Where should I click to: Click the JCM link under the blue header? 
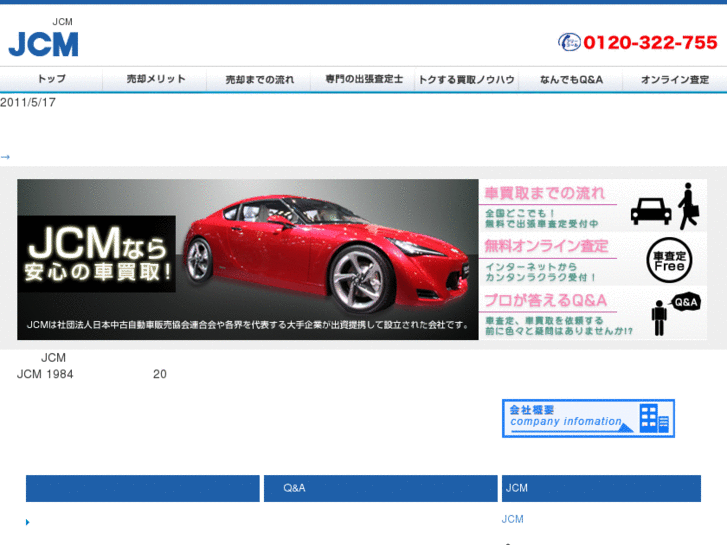pos(512,519)
